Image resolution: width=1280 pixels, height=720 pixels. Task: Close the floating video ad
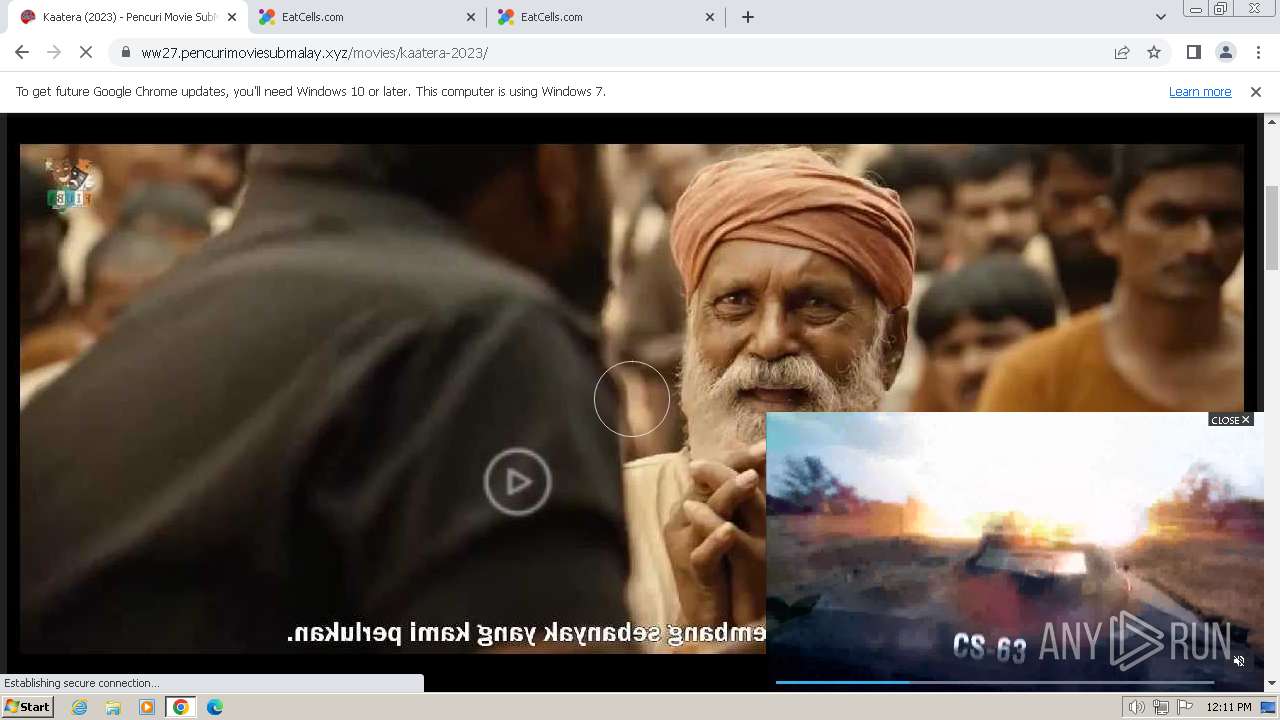pyautogui.click(x=1230, y=420)
